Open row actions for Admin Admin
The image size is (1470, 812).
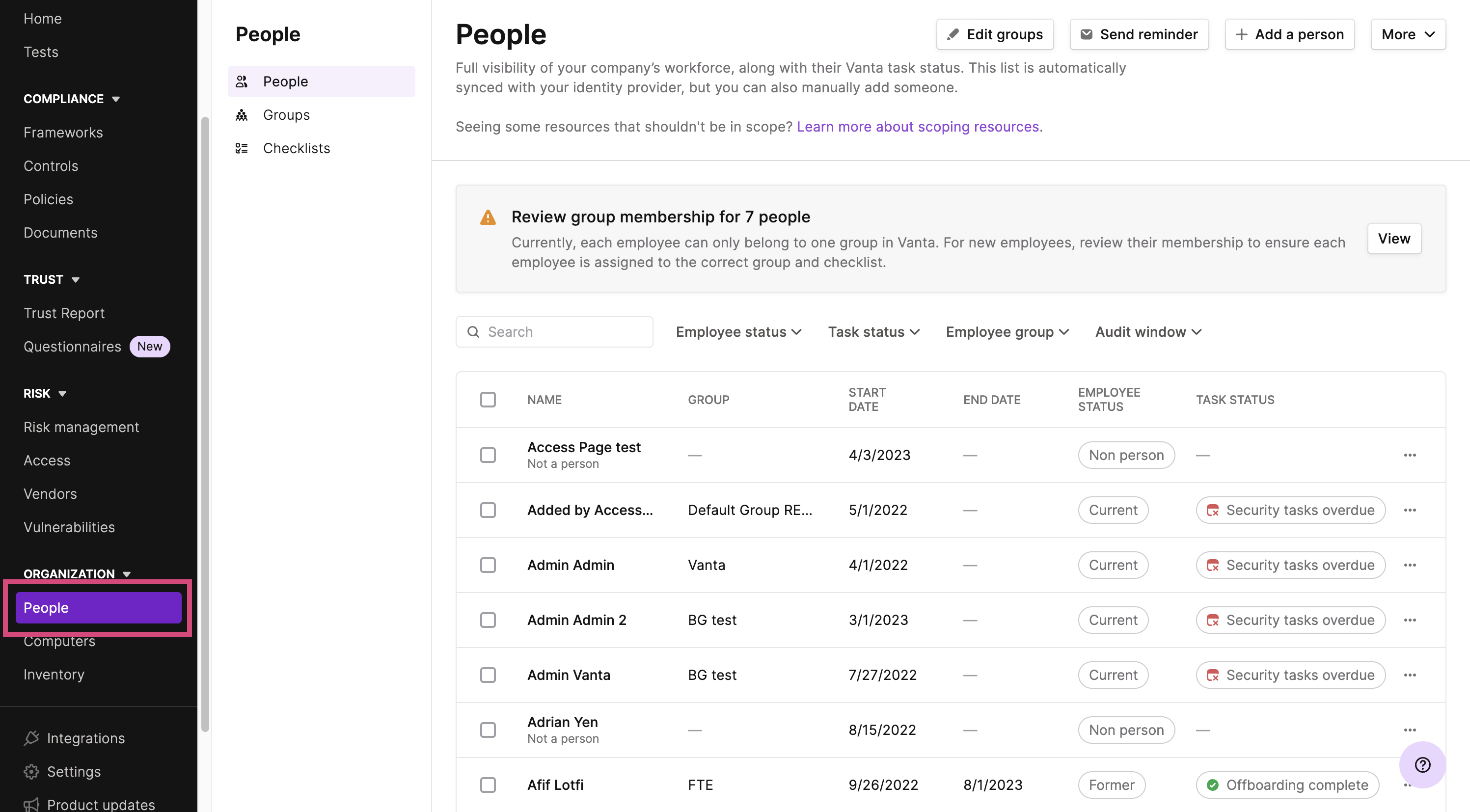click(x=1410, y=565)
